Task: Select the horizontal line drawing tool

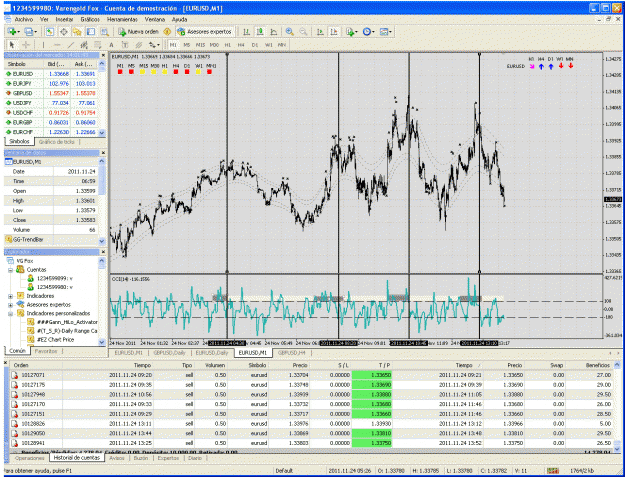Action: click(x=57, y=45)
